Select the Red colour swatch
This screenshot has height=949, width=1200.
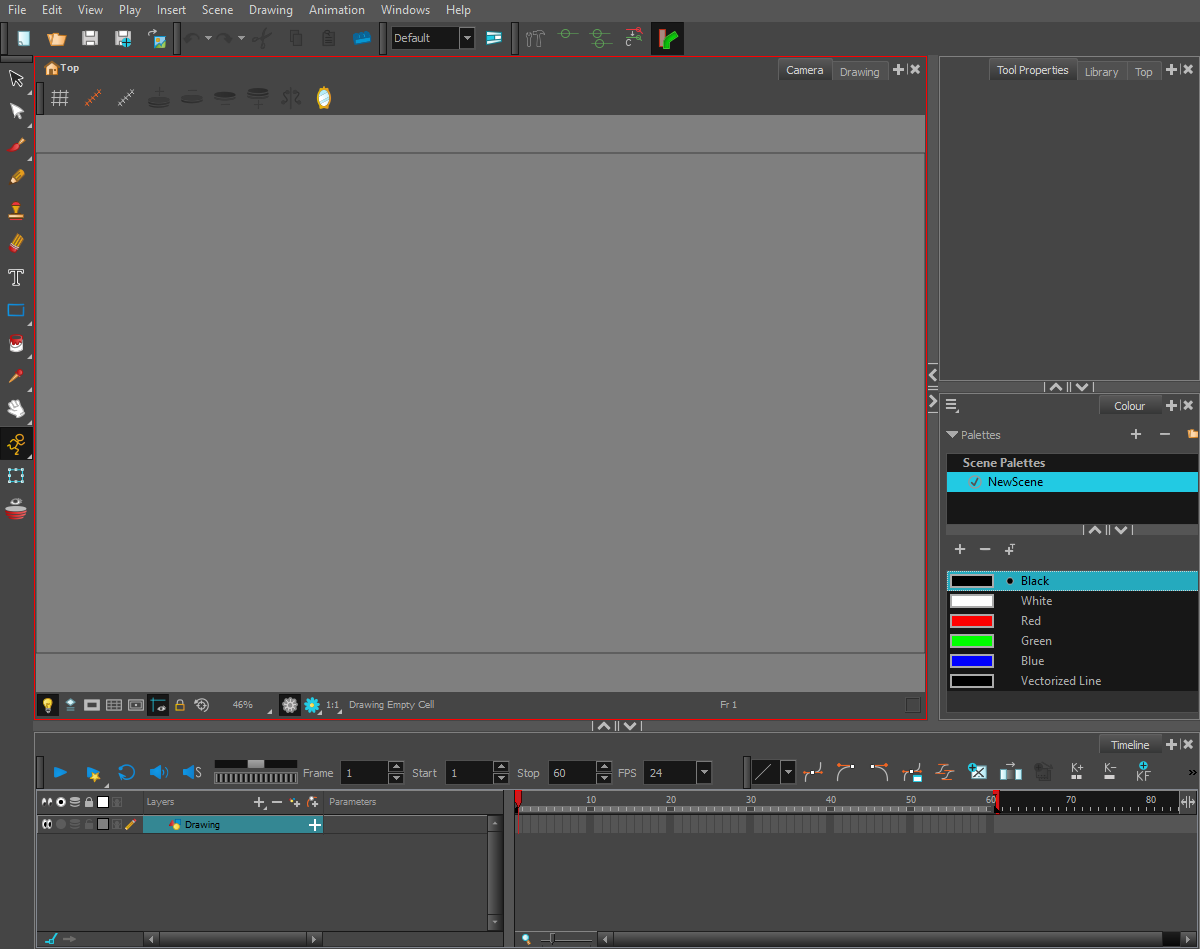coord(972,621)
